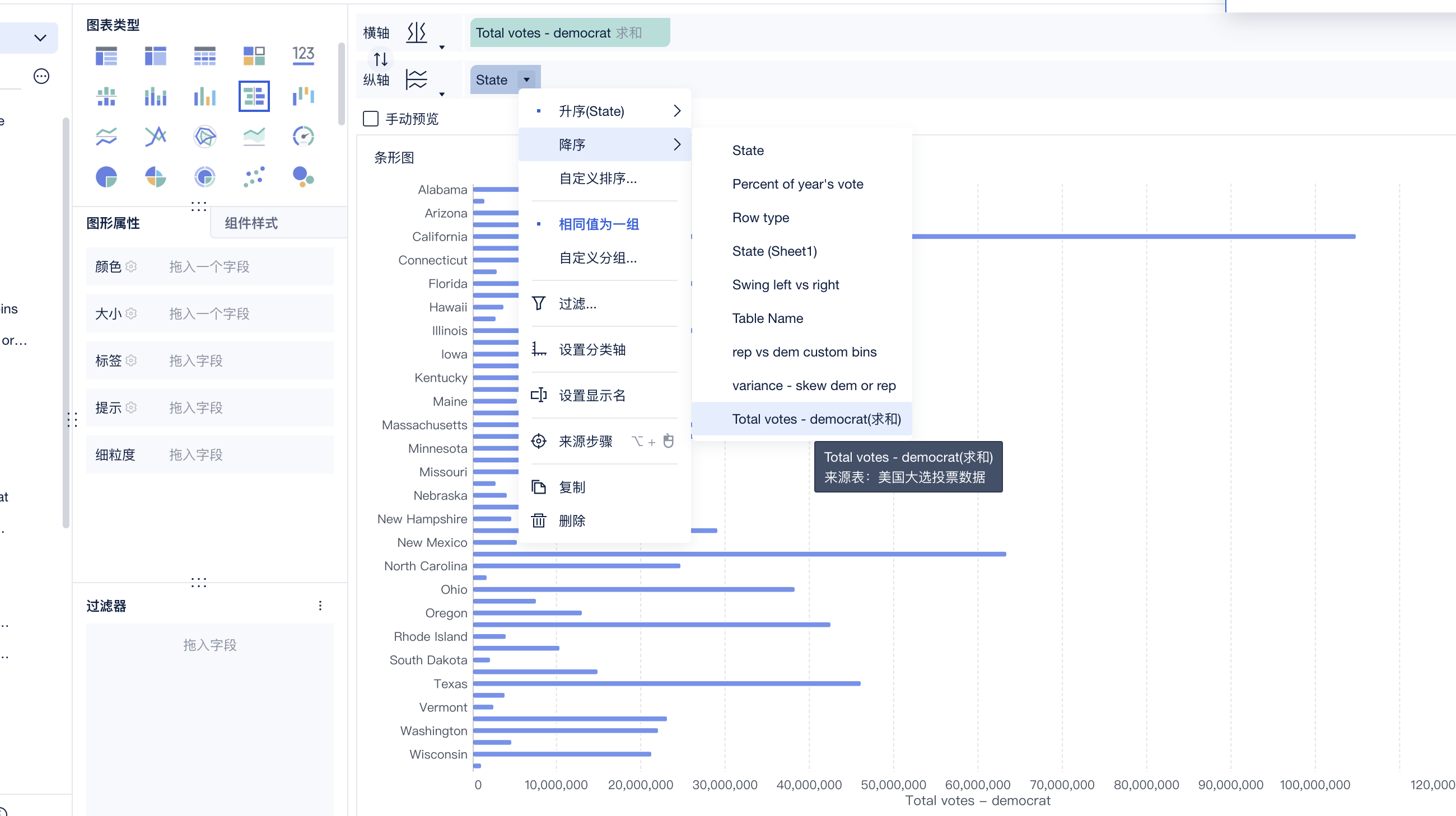1456x816 pixels.
Task: Switch to the 组件样式 tab
Action: (251, 223)
